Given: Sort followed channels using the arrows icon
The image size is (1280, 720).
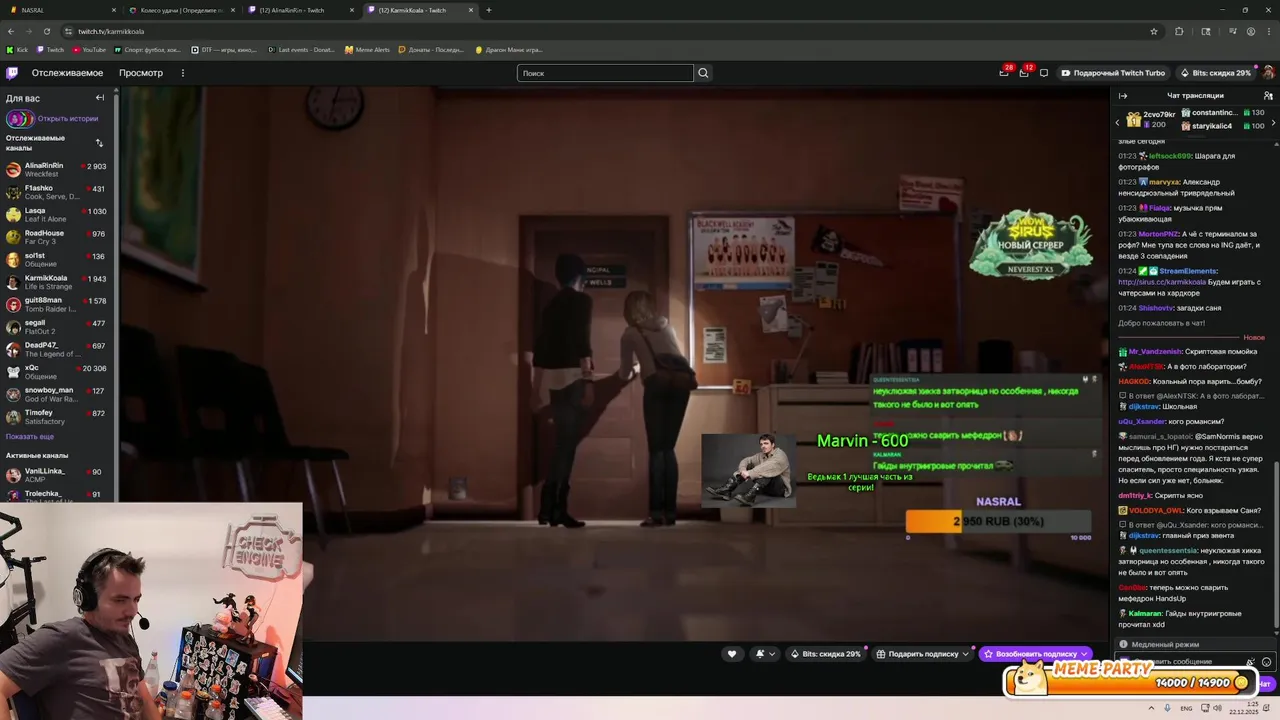Looking at the screenshot, I should click(x=99, y=143).
